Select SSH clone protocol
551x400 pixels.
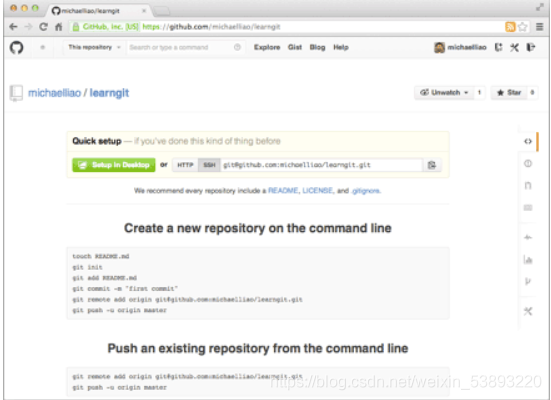click(x=209, y=165)
